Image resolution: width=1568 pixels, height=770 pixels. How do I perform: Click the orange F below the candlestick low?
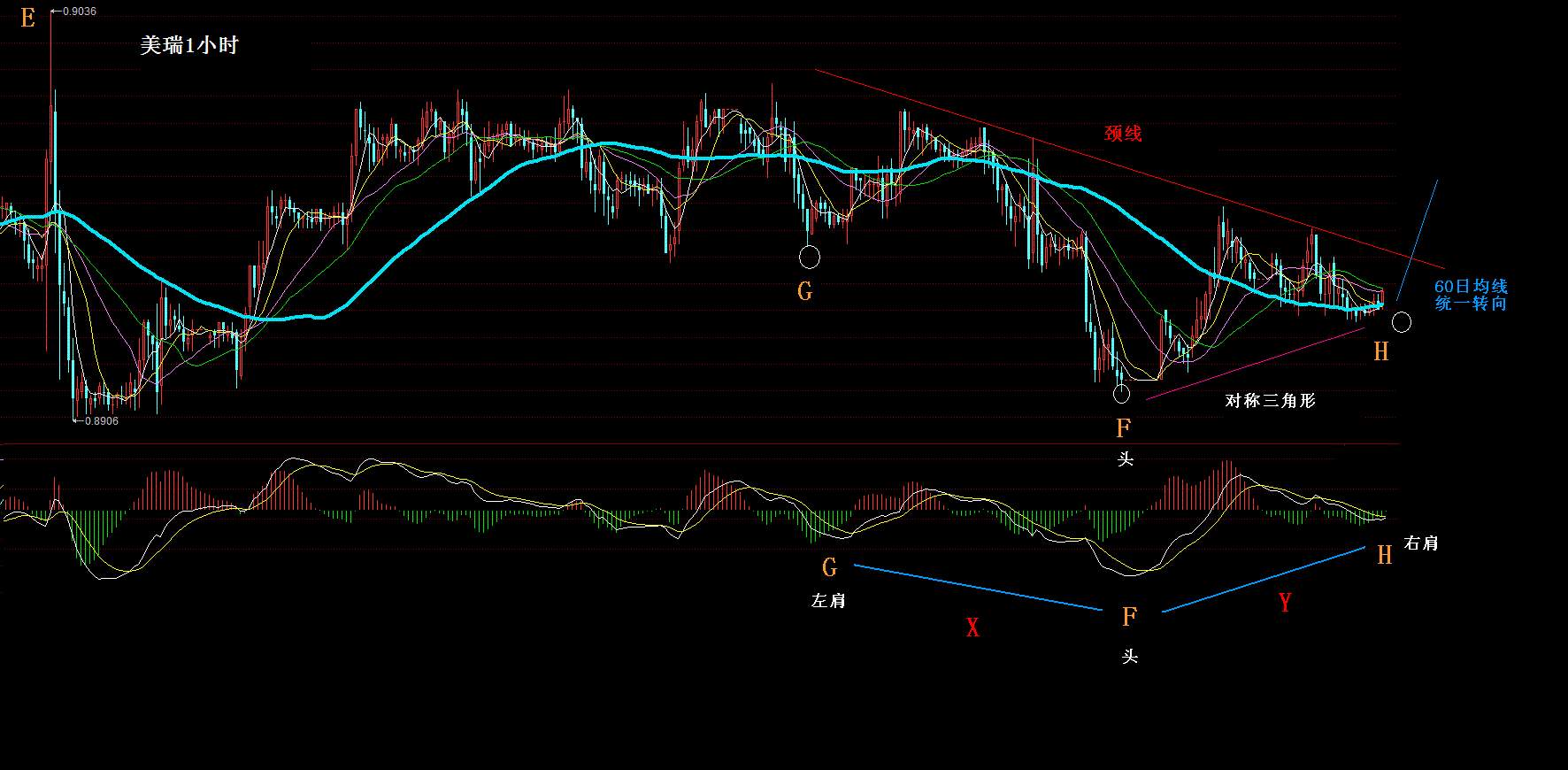pyautogui.click(x=1123, y=428)
